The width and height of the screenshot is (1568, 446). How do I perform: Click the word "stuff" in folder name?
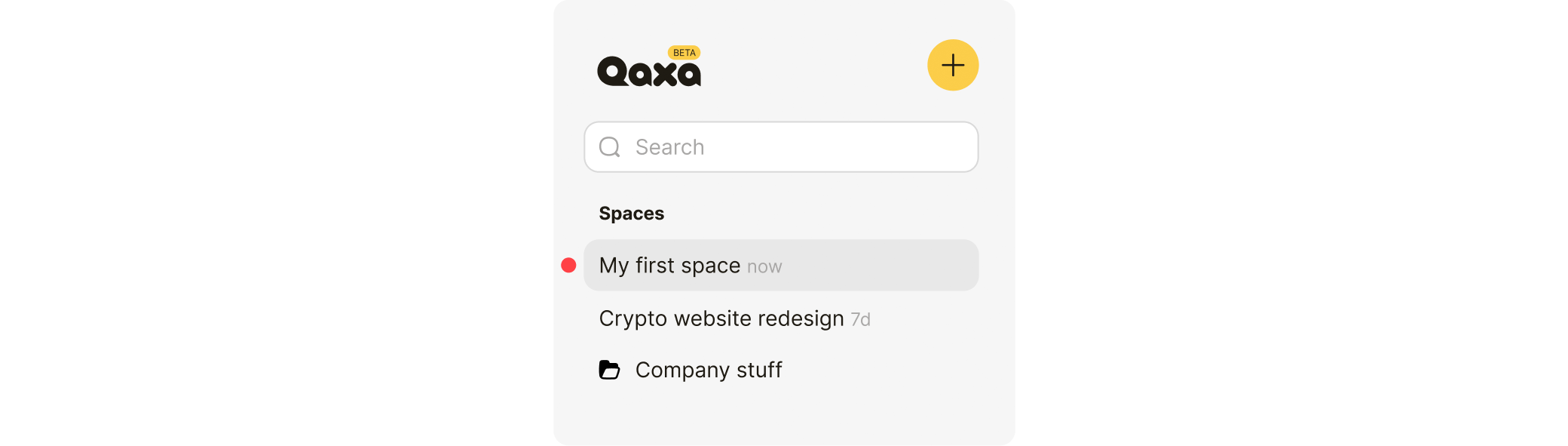pyautogui.click(x=759, y=371)
